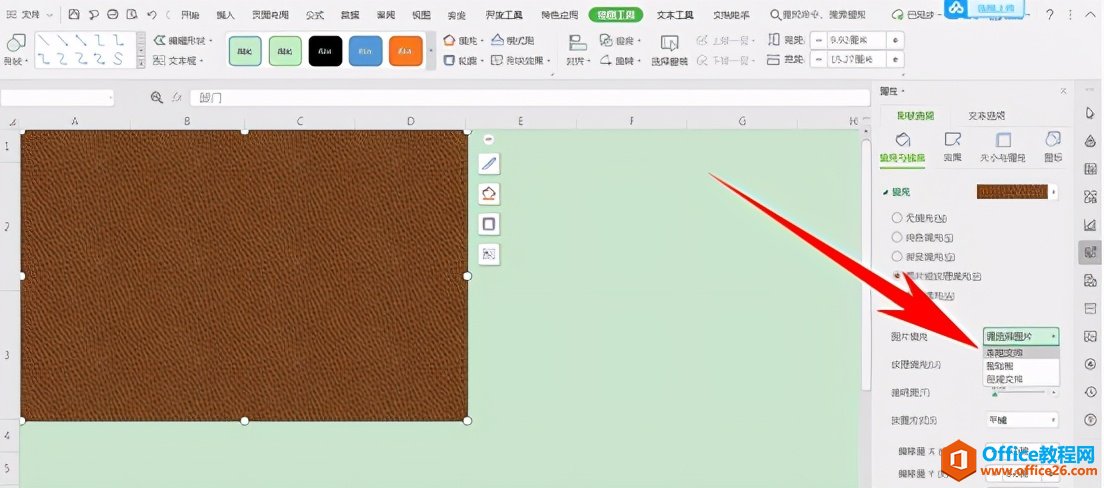Screen dimensions: 1104x488
Task: Open the Selection Pane from the ribbon
Action: [669, 49]
